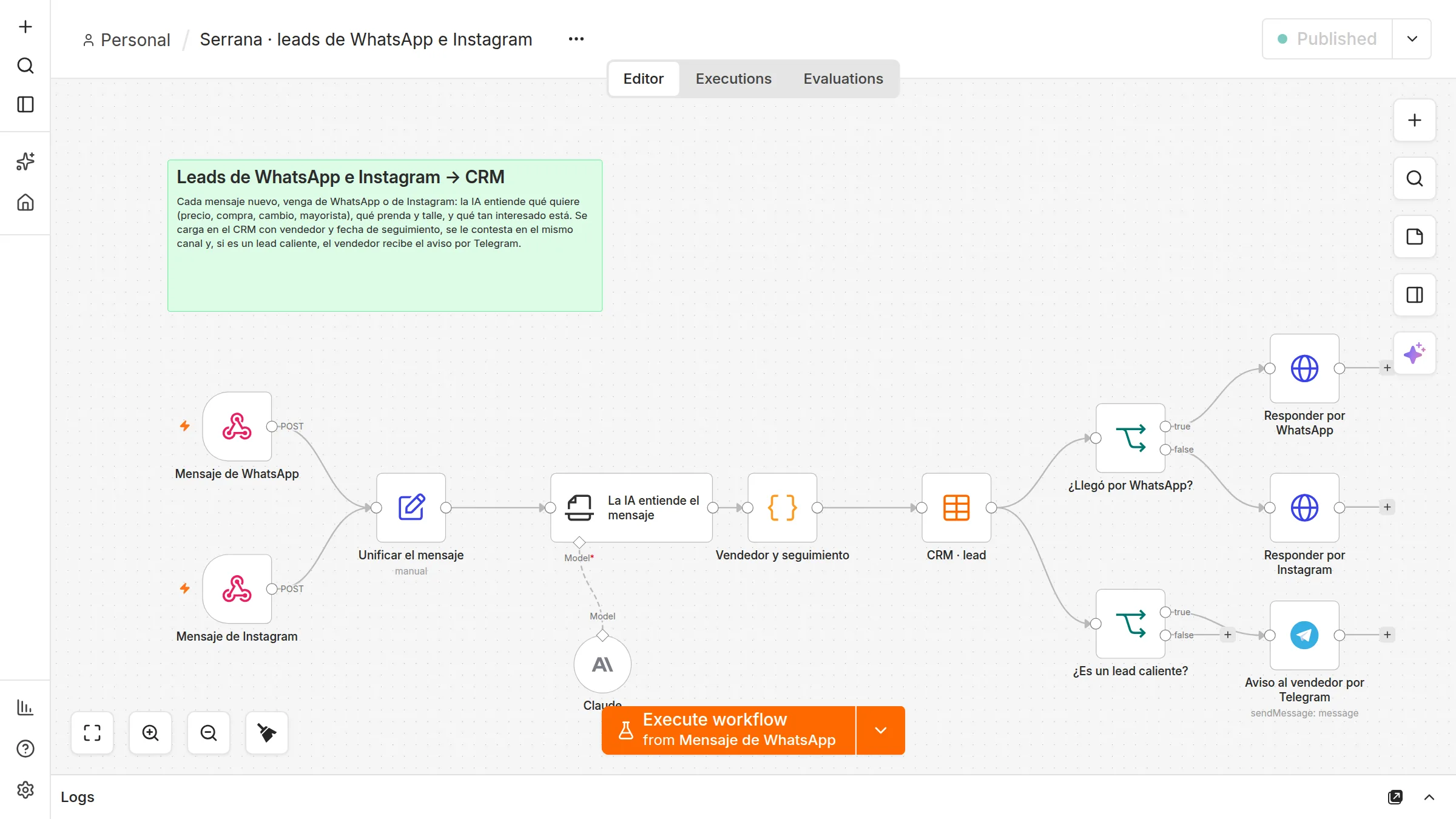Select the CRM · lead sheet node
1456x819 pixels.
pos(957,508)
